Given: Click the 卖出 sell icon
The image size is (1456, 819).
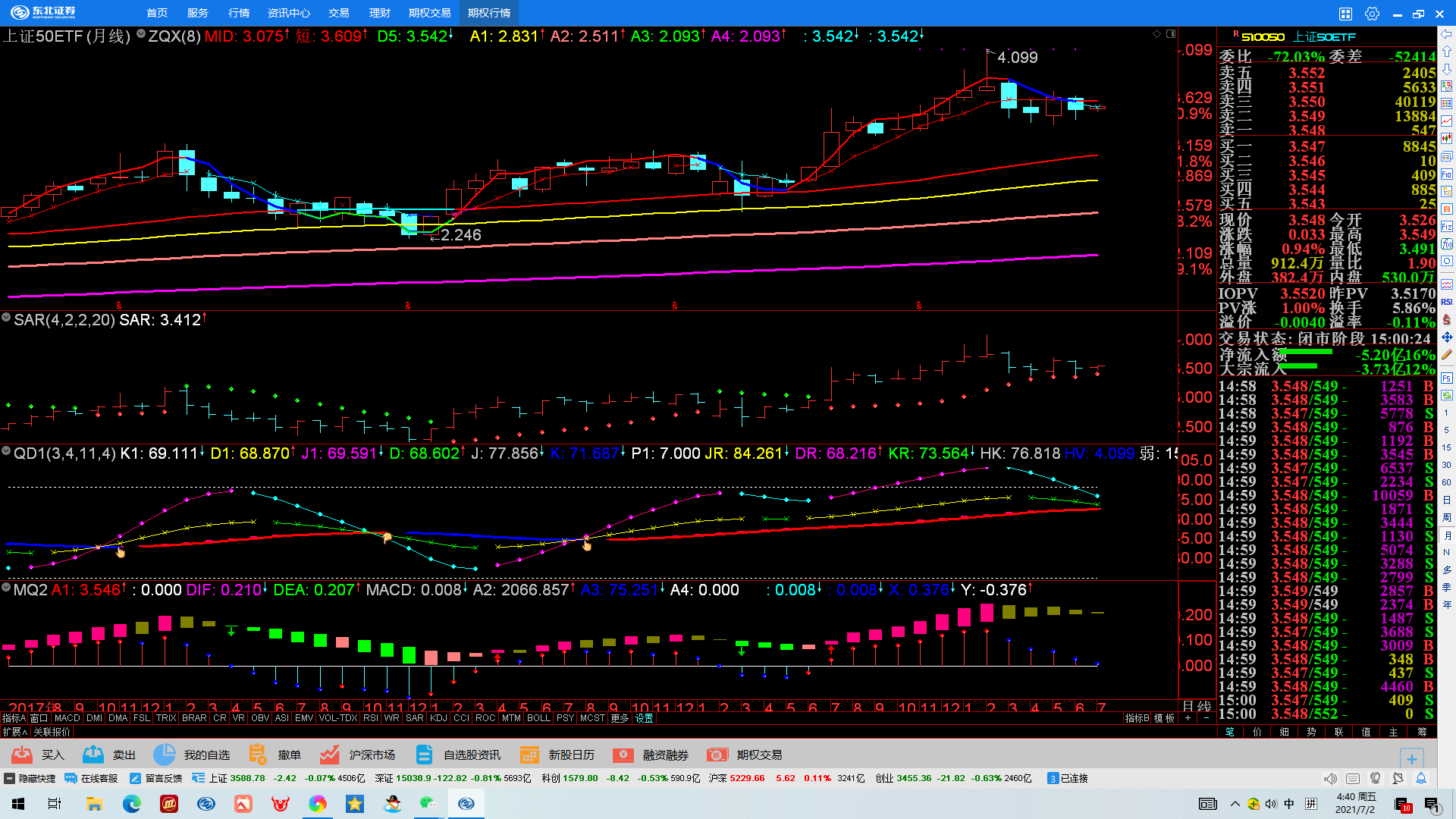Looking at the screenshot, I should point(93,755).
